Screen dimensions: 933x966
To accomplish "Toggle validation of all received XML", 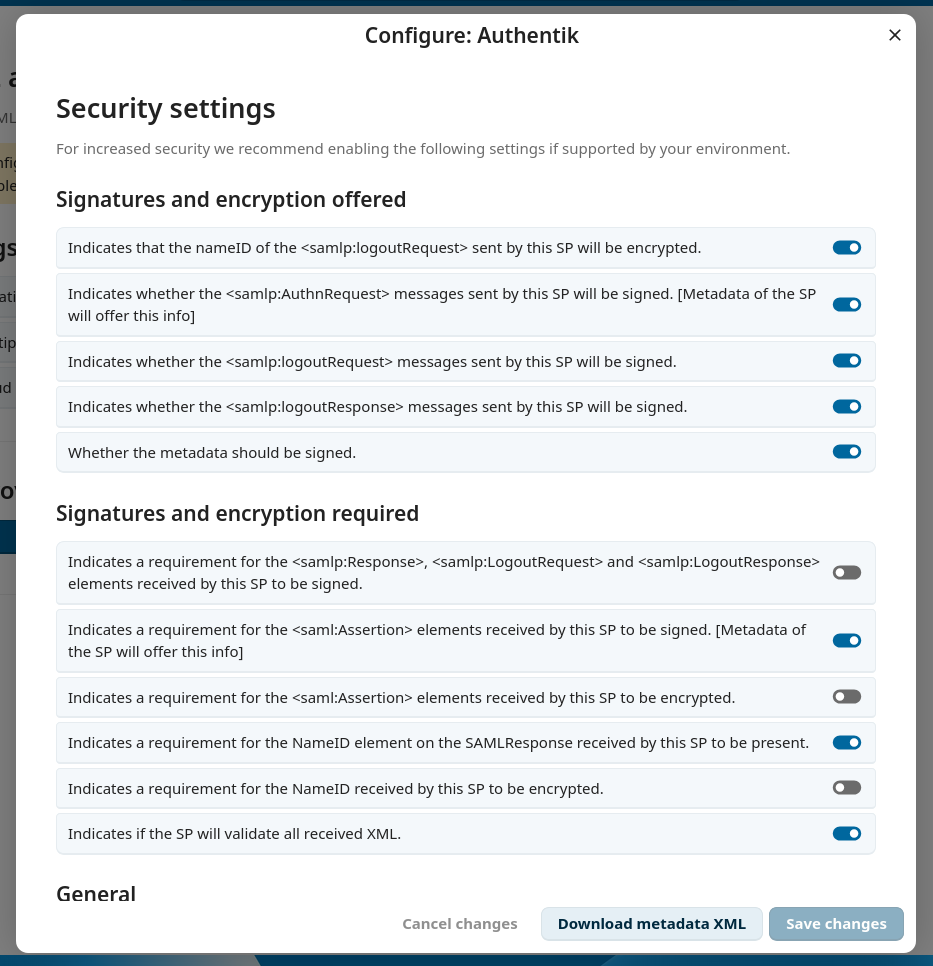I will pos(847,834).
